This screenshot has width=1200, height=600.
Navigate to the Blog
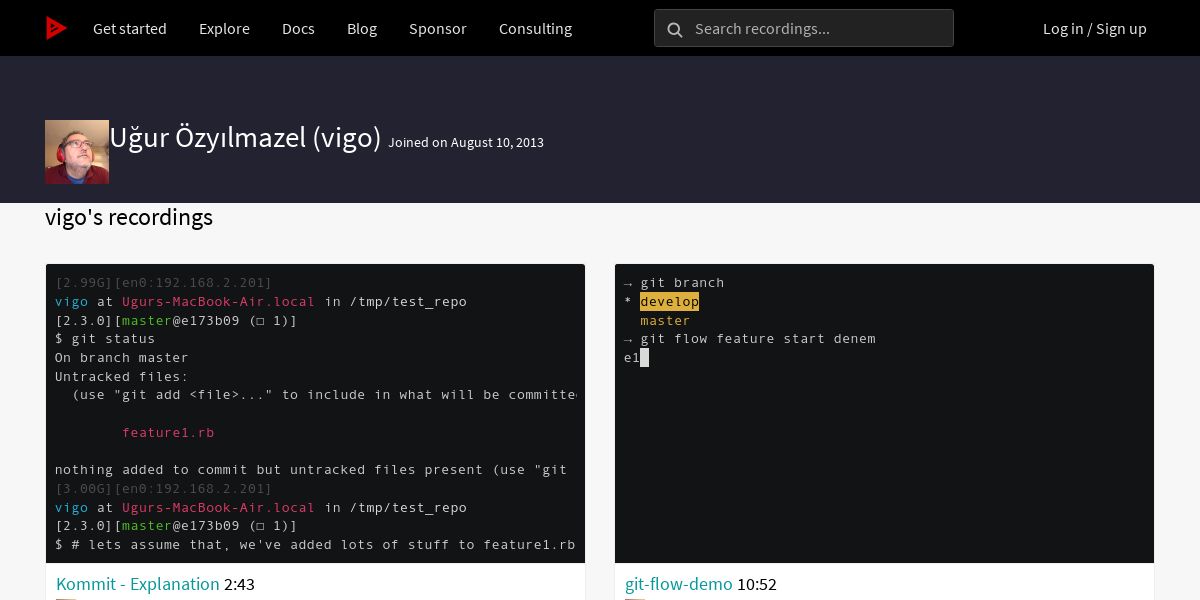(x=362, y=29)
